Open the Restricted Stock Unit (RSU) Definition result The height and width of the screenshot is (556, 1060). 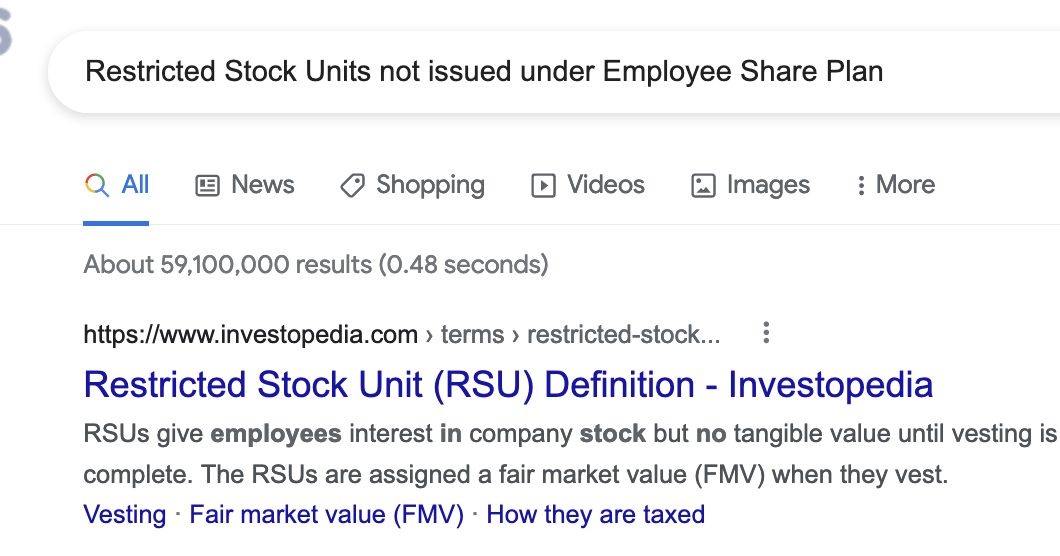click(x=508, y=385)
